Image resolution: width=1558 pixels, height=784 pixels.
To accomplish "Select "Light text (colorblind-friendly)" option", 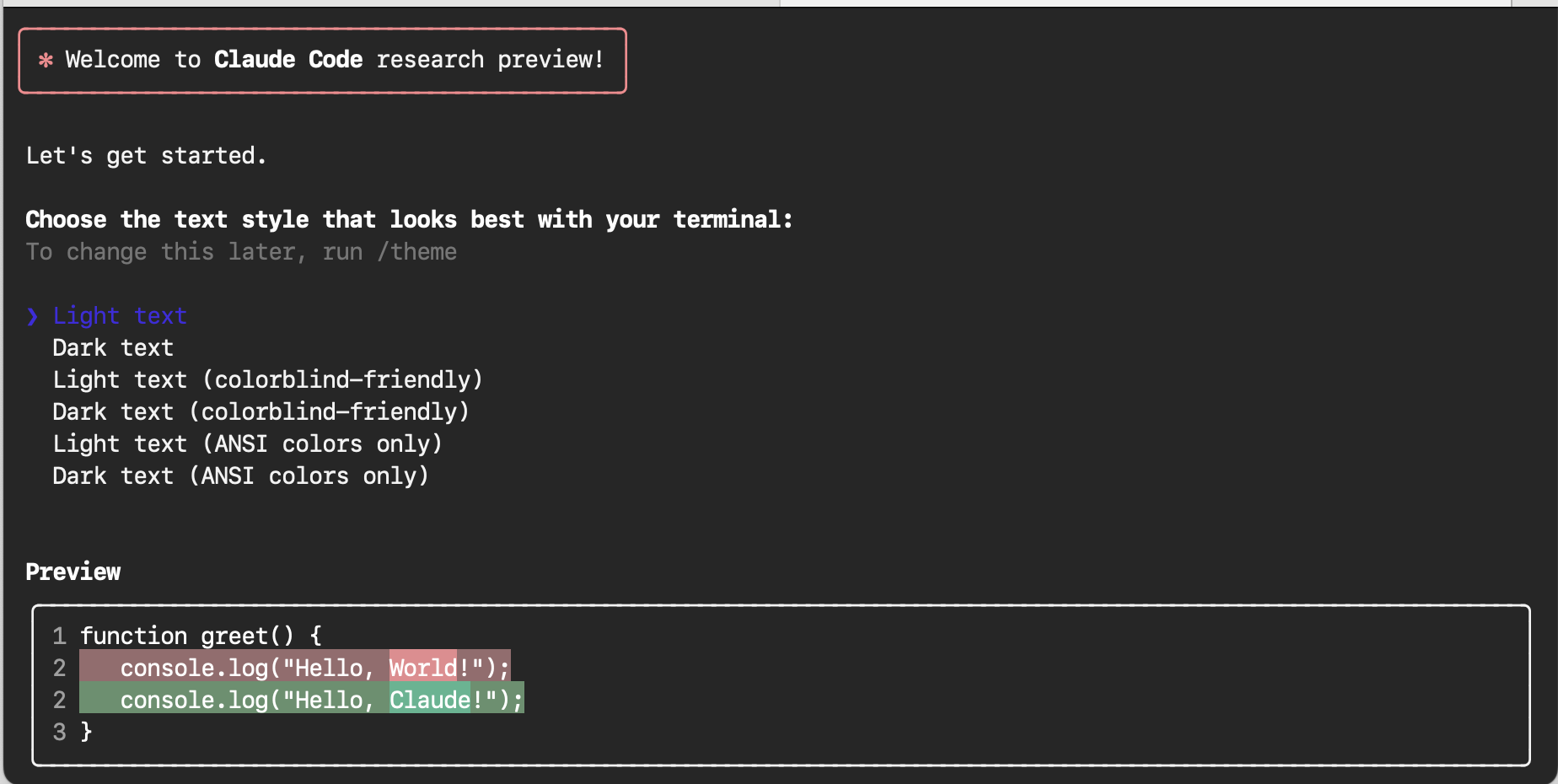I will pyautogui.click(x=267, y=380).
